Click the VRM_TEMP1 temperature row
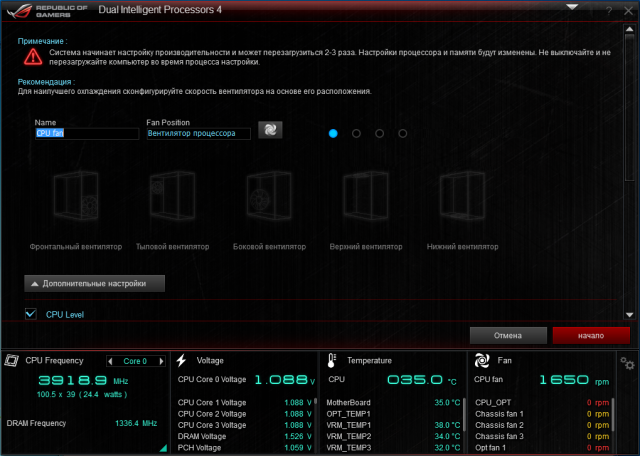Viewport: 640px width, 456px height. (x=393, y=425)
